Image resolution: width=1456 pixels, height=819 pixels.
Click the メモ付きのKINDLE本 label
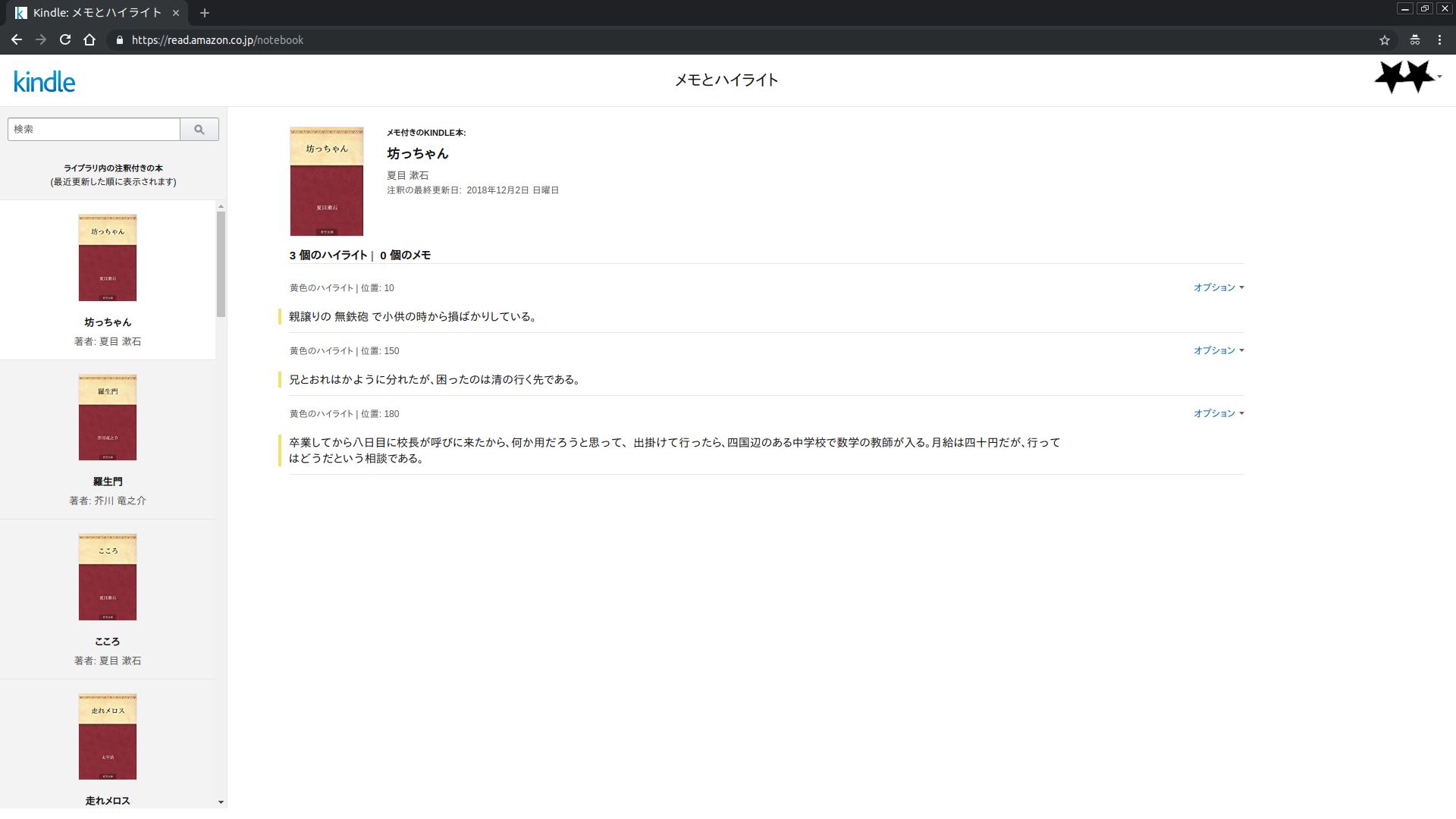point(426,133)
